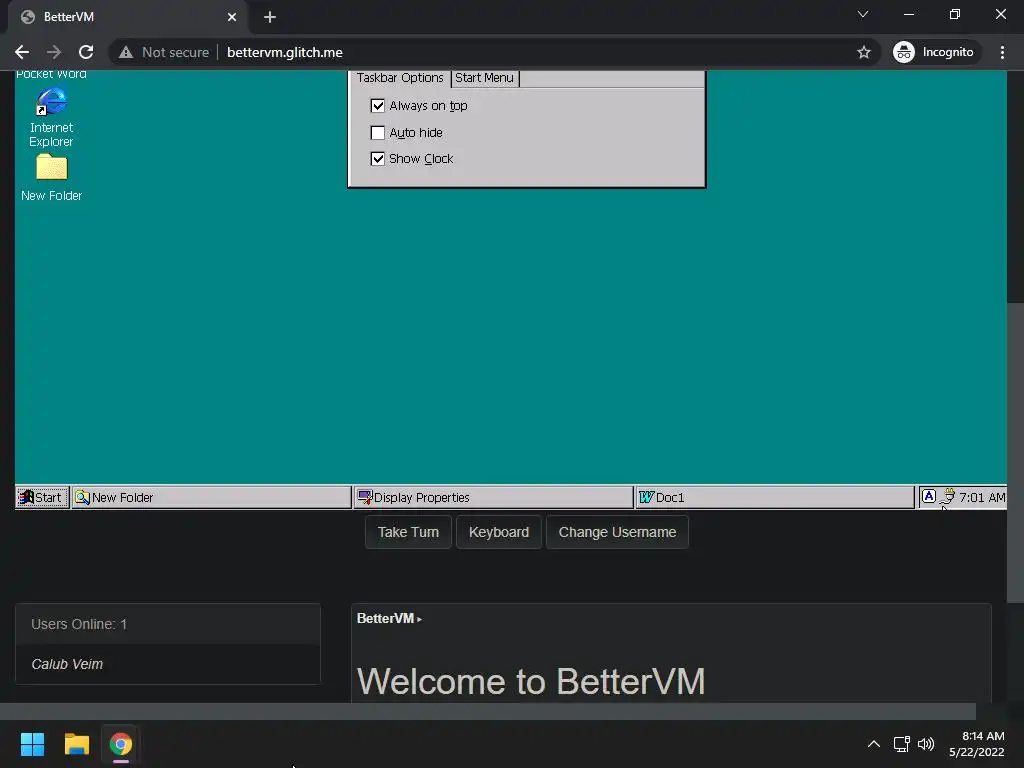Click the host network tray icon
The width and height of the screenshot is (1024, 768).
[902, 744]
